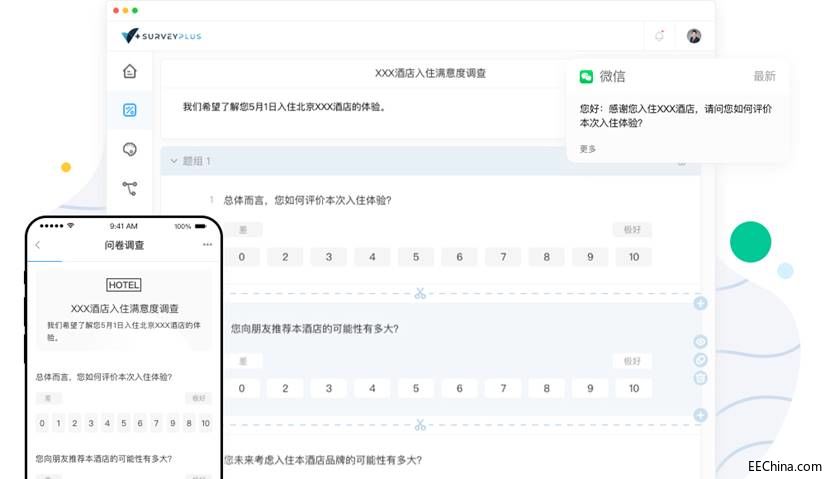The height and width of the screenshot is (479, 830).
Task: Pick 6 on the desktop recommend-hotel scale
Action: pos(459,388)
